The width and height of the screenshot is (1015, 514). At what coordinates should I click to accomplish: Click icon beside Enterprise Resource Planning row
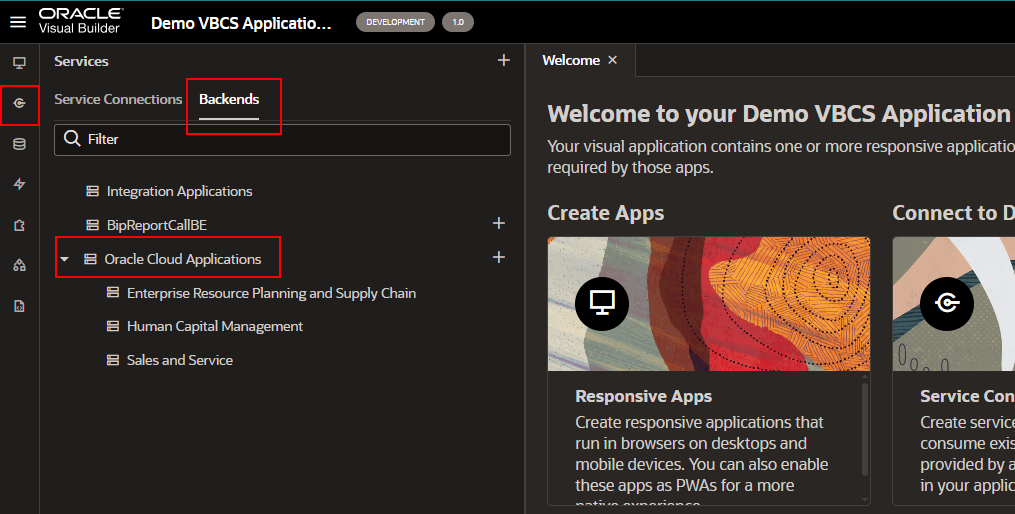click(x=113, y=293)
